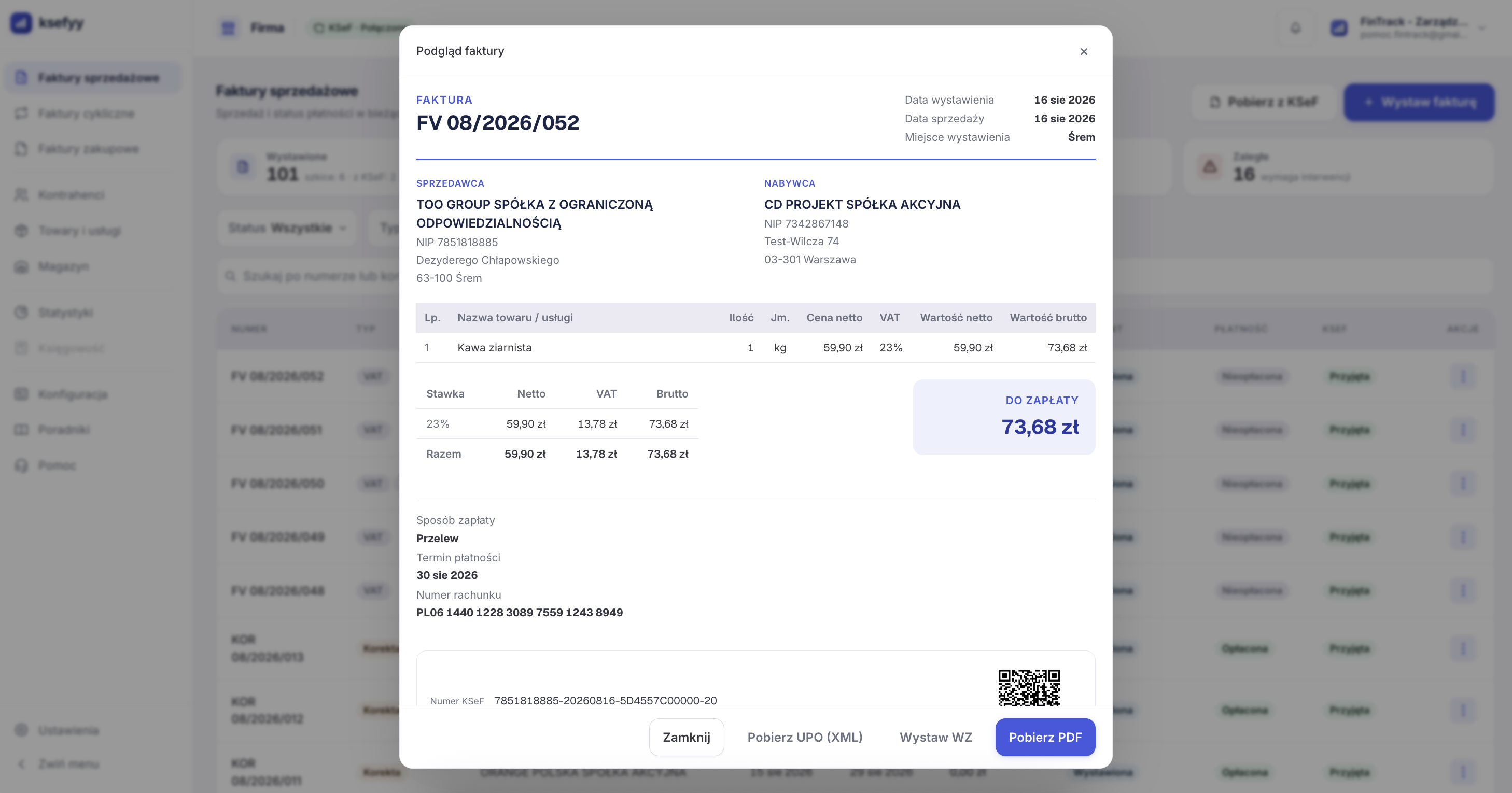Collapse the sidebar with Zwiń menu
The image size is (1512, 793).
click(x=93, y=763)
